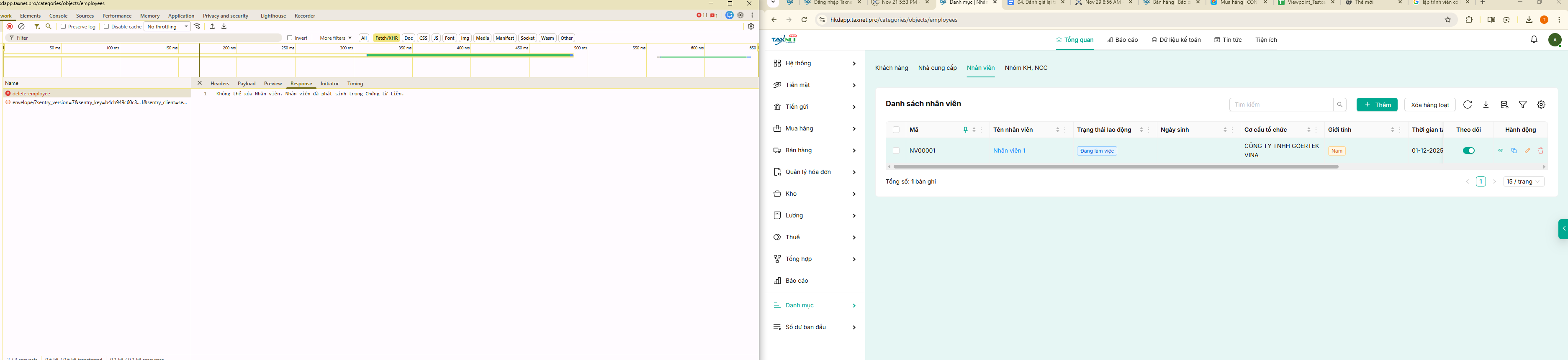The height and width of the screenshot is (360, 1568).
Task: Open notifications bell
Action: pyautogui.click(x=1534, y=40)
